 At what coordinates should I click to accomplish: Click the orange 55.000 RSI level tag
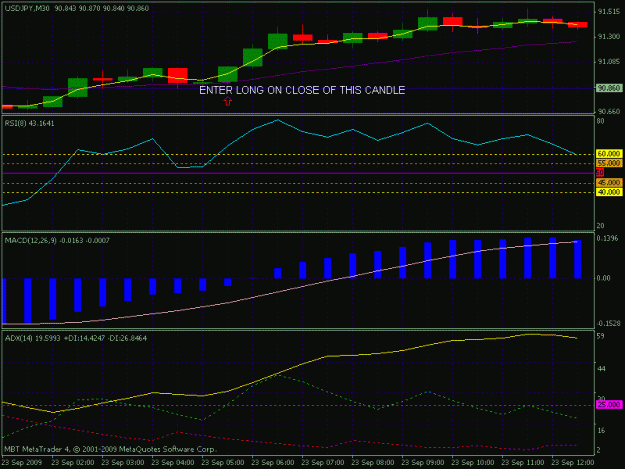point(609,163)
